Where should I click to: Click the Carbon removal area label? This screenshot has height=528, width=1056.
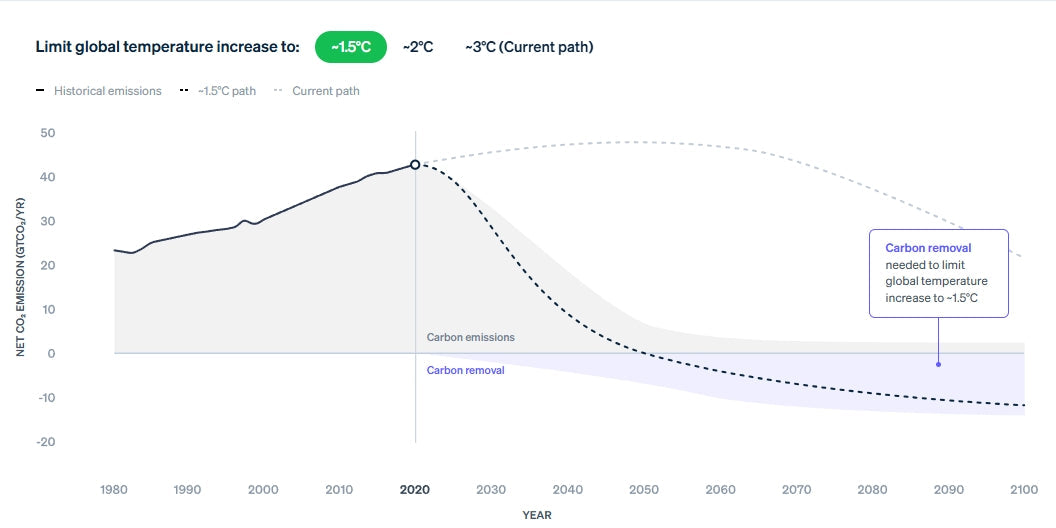click(465, 370)
